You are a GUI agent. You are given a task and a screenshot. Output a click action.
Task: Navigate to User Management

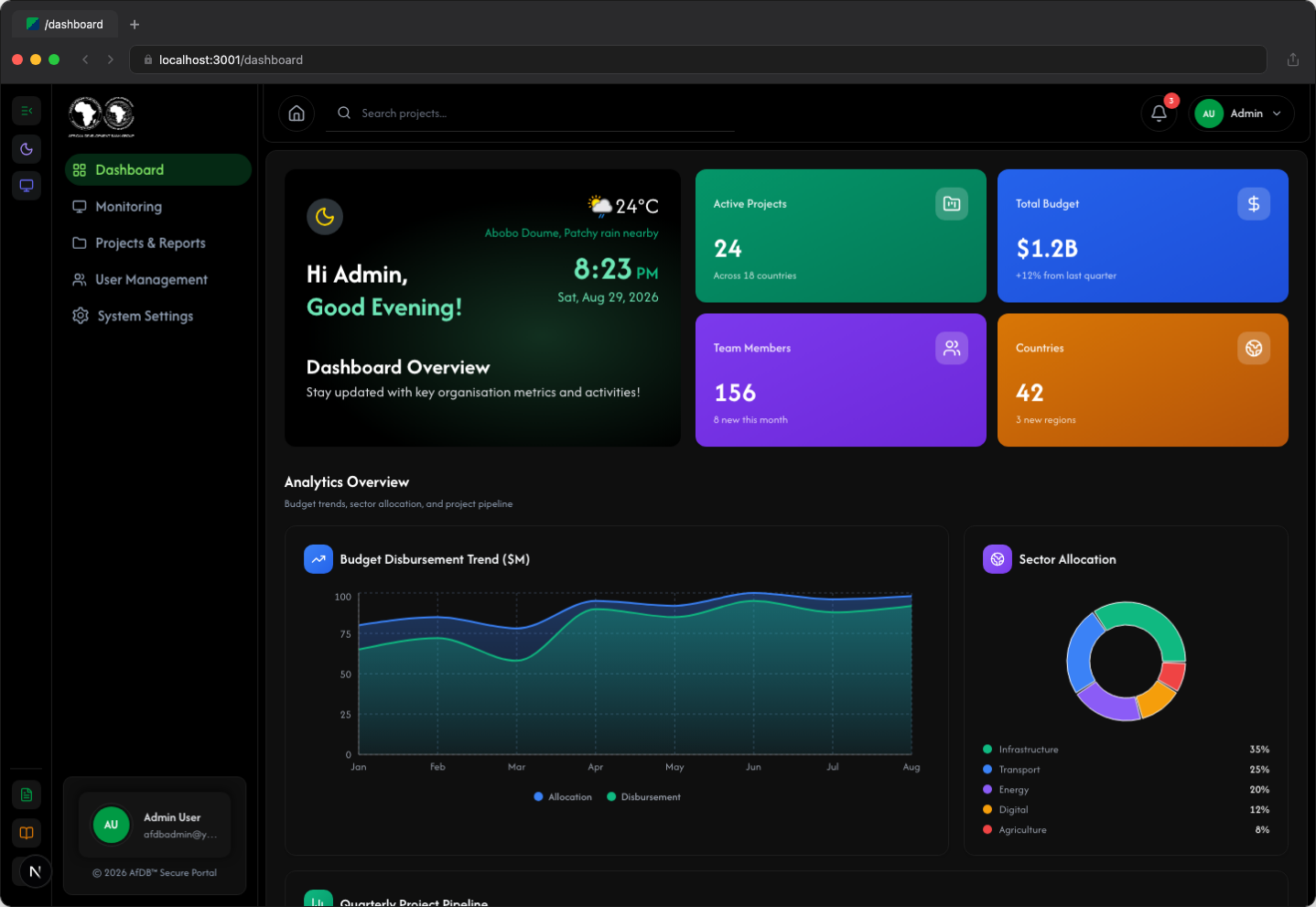[157, 280]
